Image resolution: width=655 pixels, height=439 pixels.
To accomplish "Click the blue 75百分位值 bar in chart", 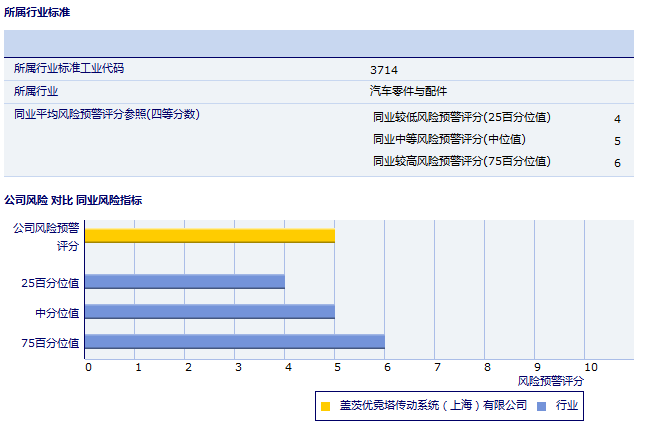I will coord(235,342).
